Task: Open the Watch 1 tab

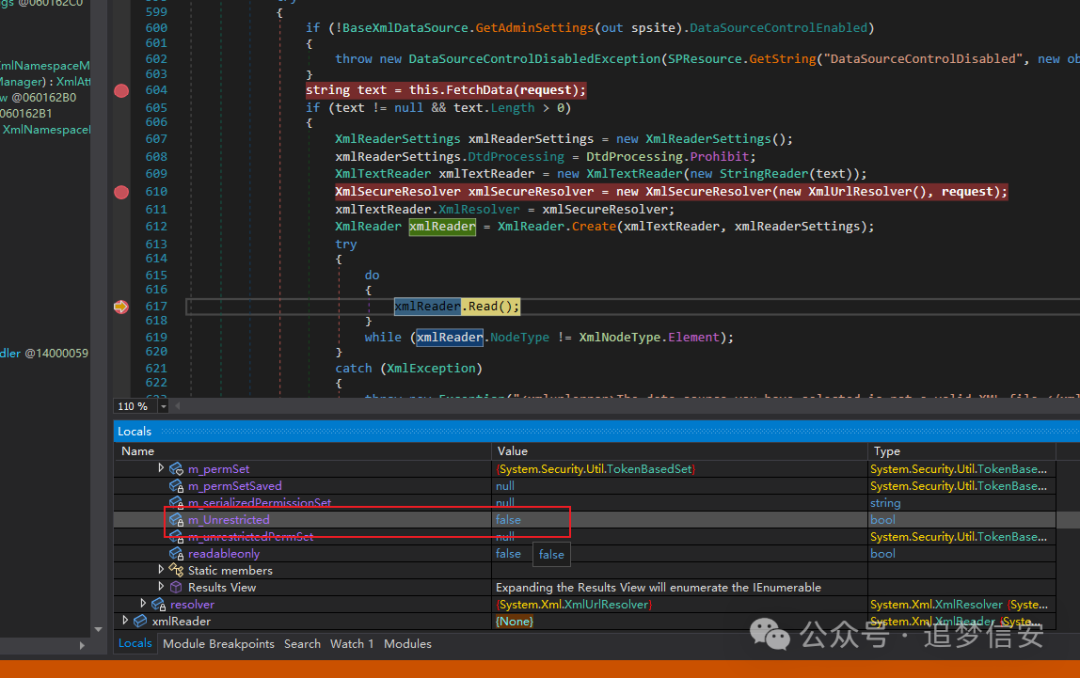Action: tap(351, 644)
